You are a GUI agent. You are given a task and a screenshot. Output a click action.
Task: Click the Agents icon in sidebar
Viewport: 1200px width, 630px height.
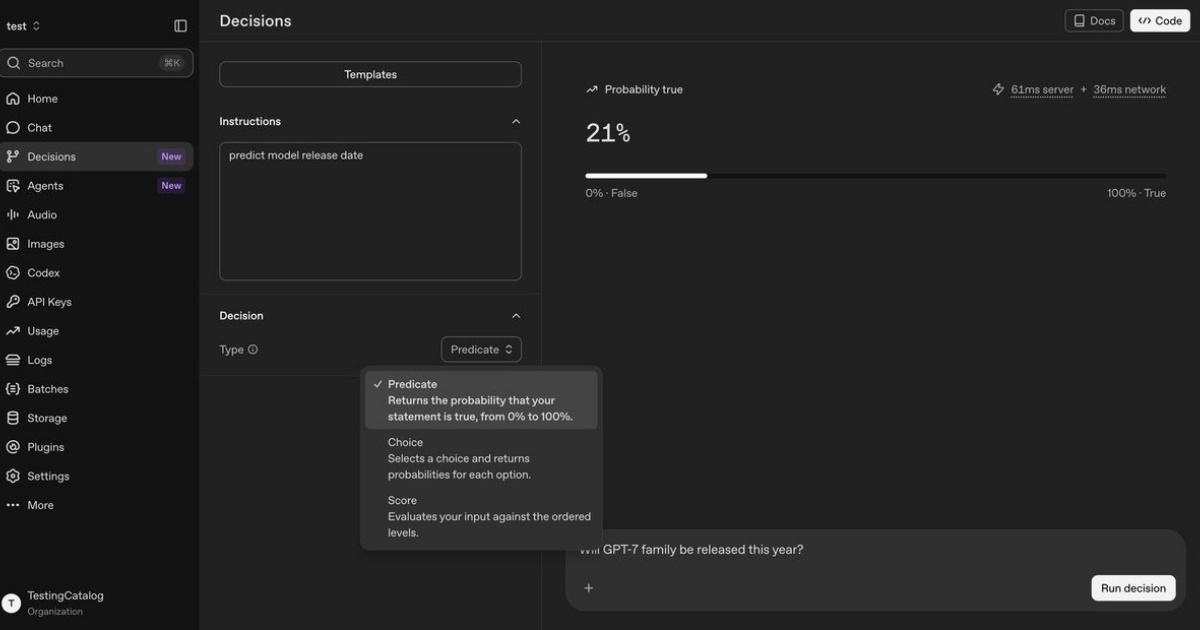coord(13,186)
